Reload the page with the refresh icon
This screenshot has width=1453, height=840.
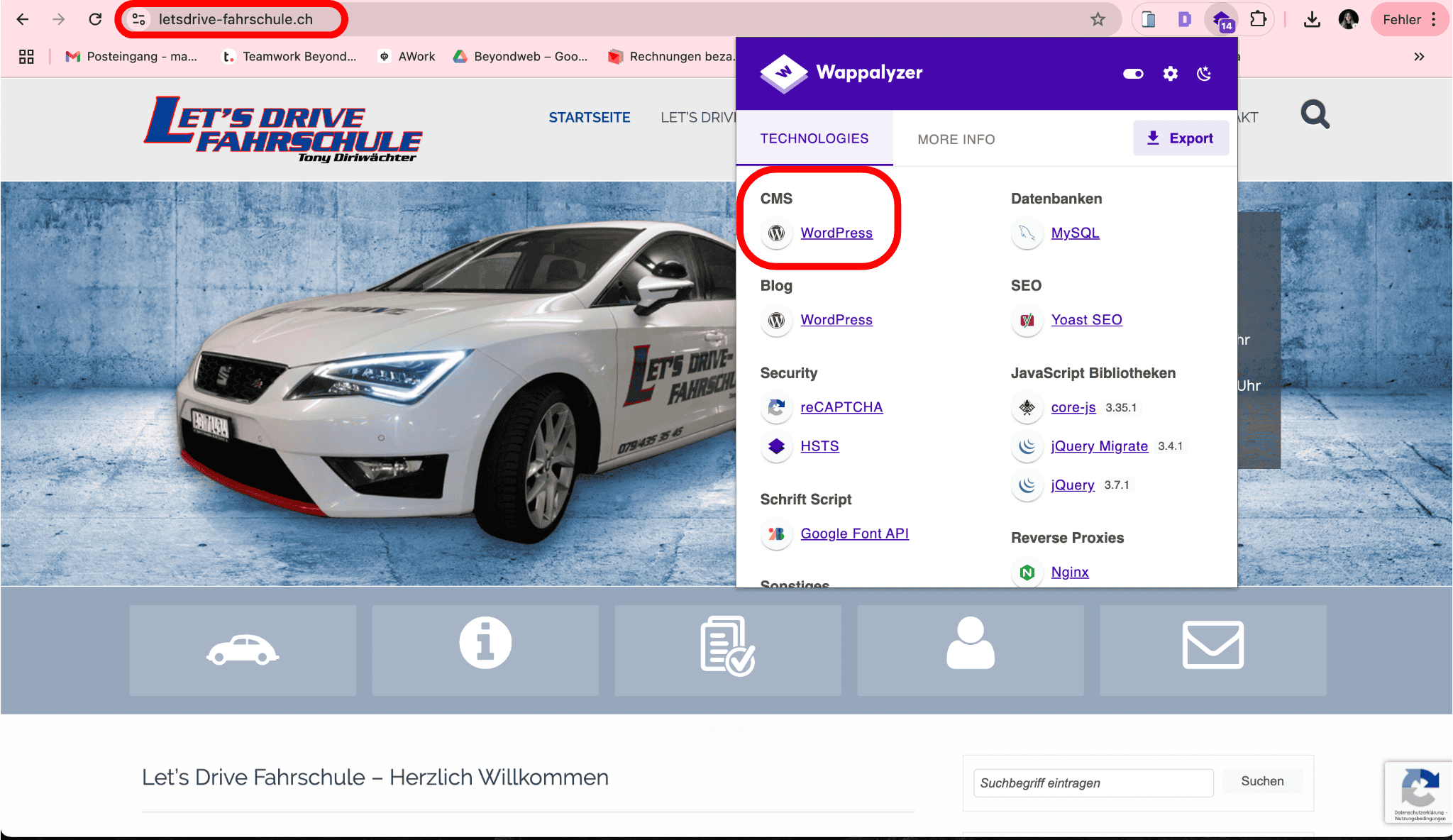95,19
